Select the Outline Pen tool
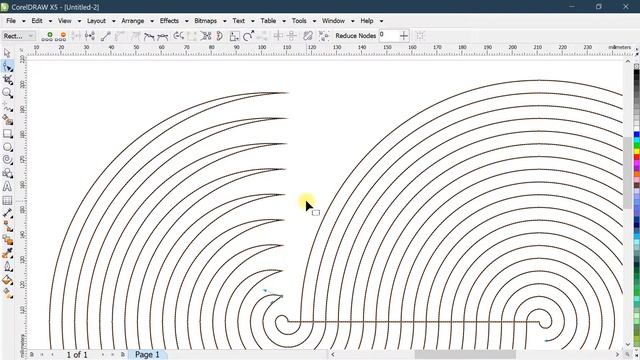Viewport: 640px width, 360px height. tap(7, 267)
